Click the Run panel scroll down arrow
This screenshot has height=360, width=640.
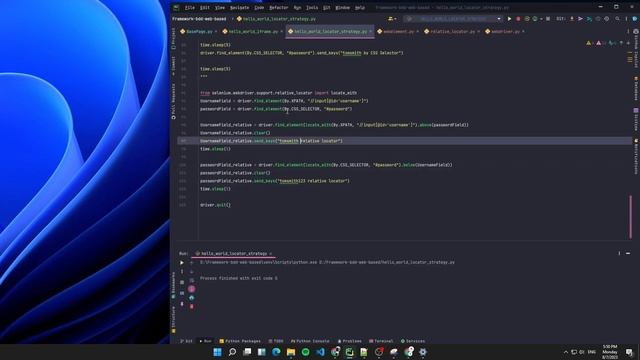(191, 271)
